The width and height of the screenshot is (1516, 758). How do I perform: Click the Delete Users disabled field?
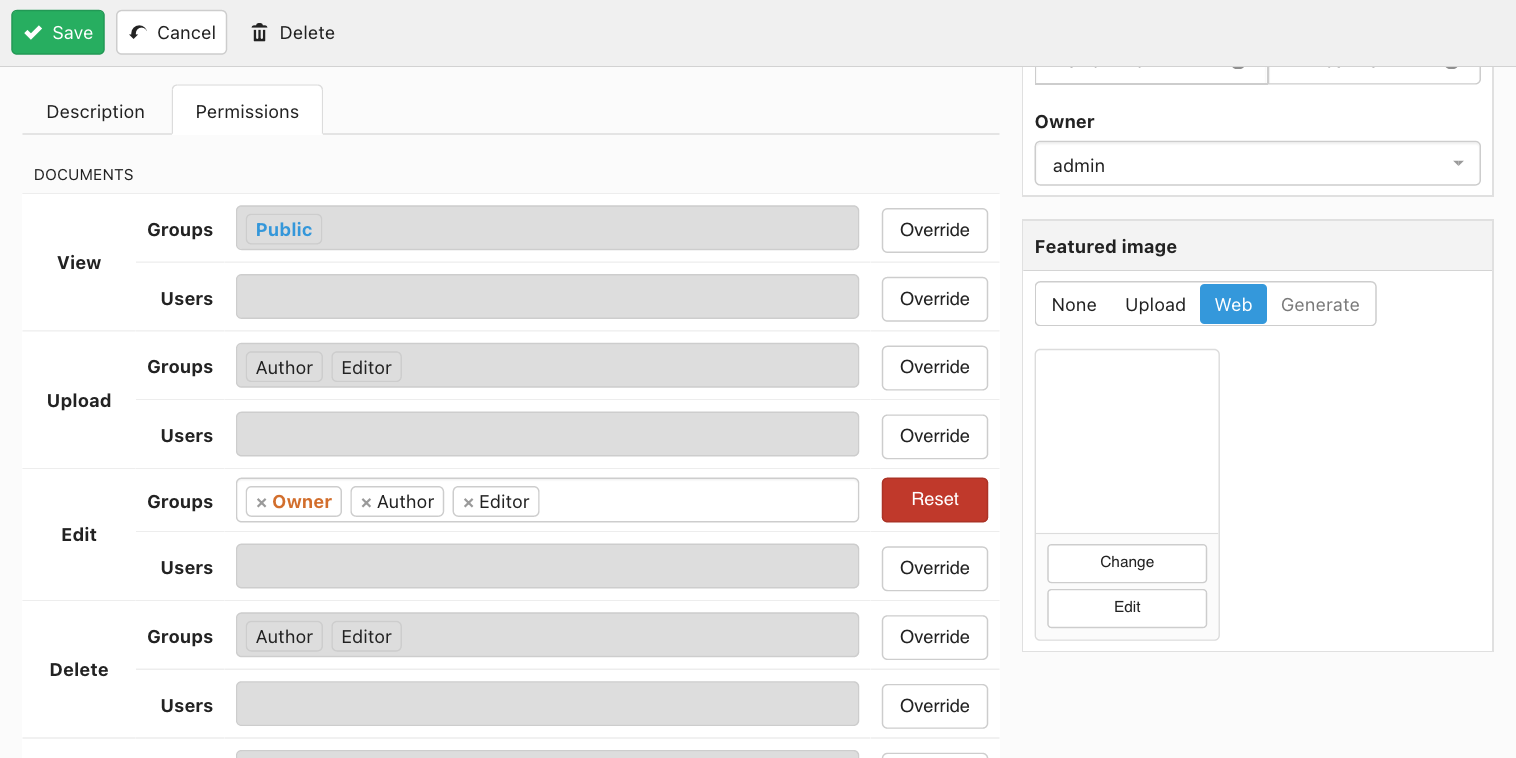pos(547,704)
